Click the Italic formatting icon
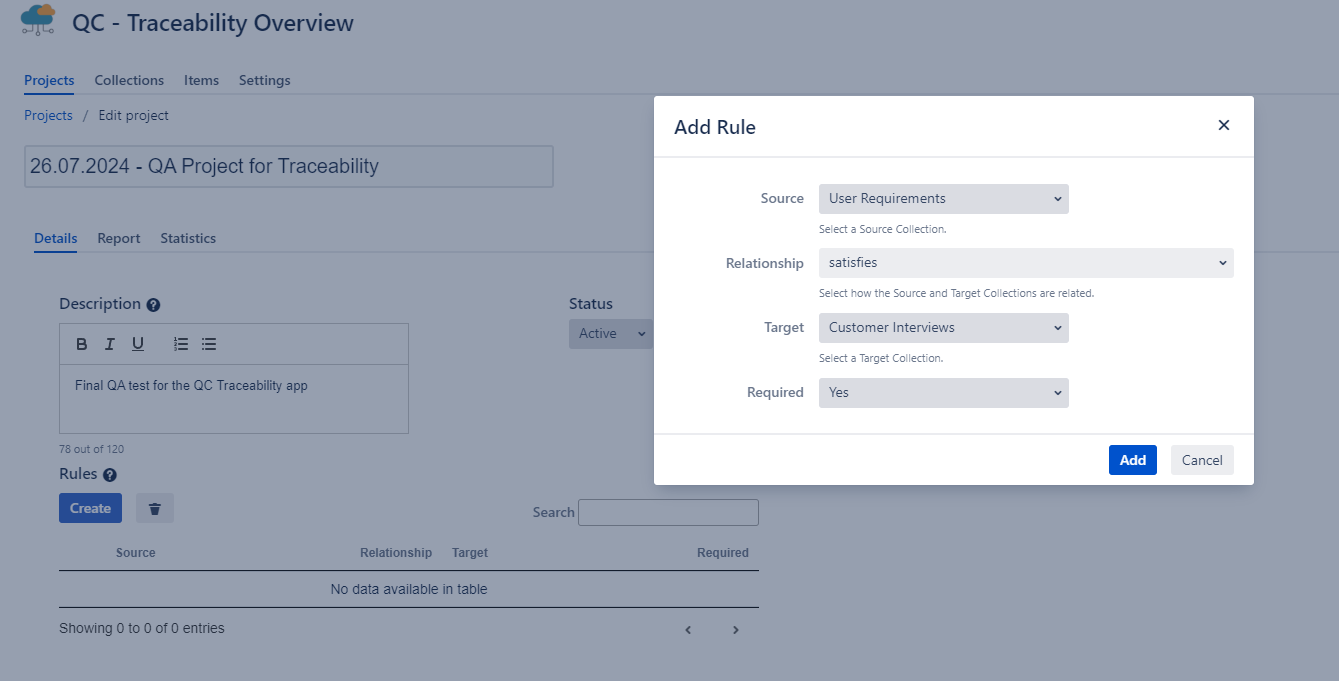Screen dimensions: 1339x681 (x=110, y=344)
